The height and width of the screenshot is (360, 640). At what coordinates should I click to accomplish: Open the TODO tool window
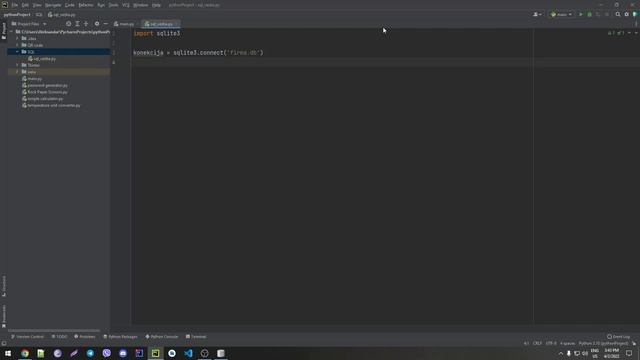coord(59,337)
